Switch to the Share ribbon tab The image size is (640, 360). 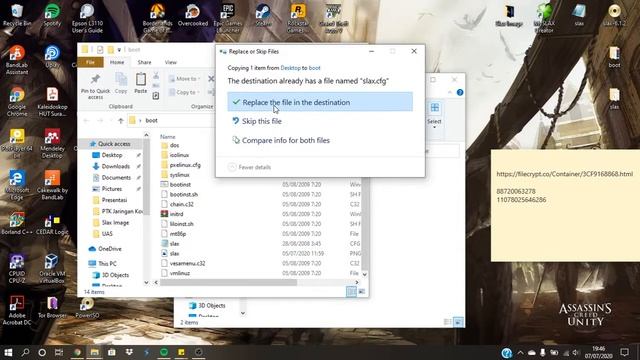144,62
